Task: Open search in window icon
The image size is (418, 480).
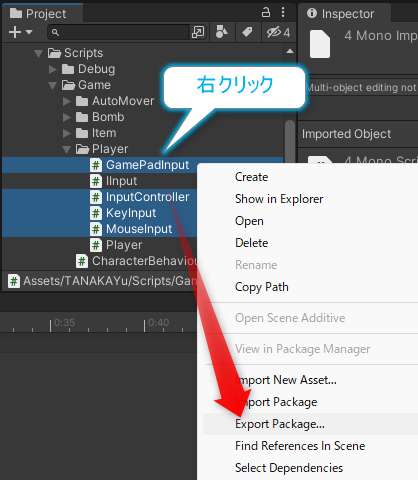Action: [198, 32]
